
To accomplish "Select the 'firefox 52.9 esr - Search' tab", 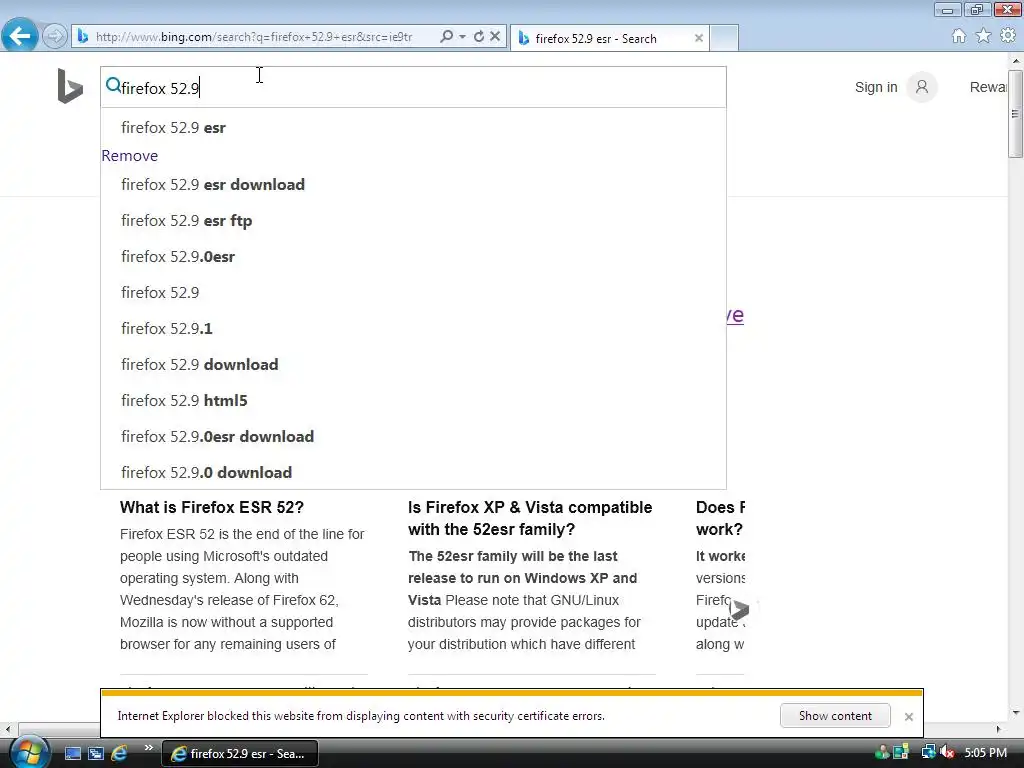I will (608, 39).
